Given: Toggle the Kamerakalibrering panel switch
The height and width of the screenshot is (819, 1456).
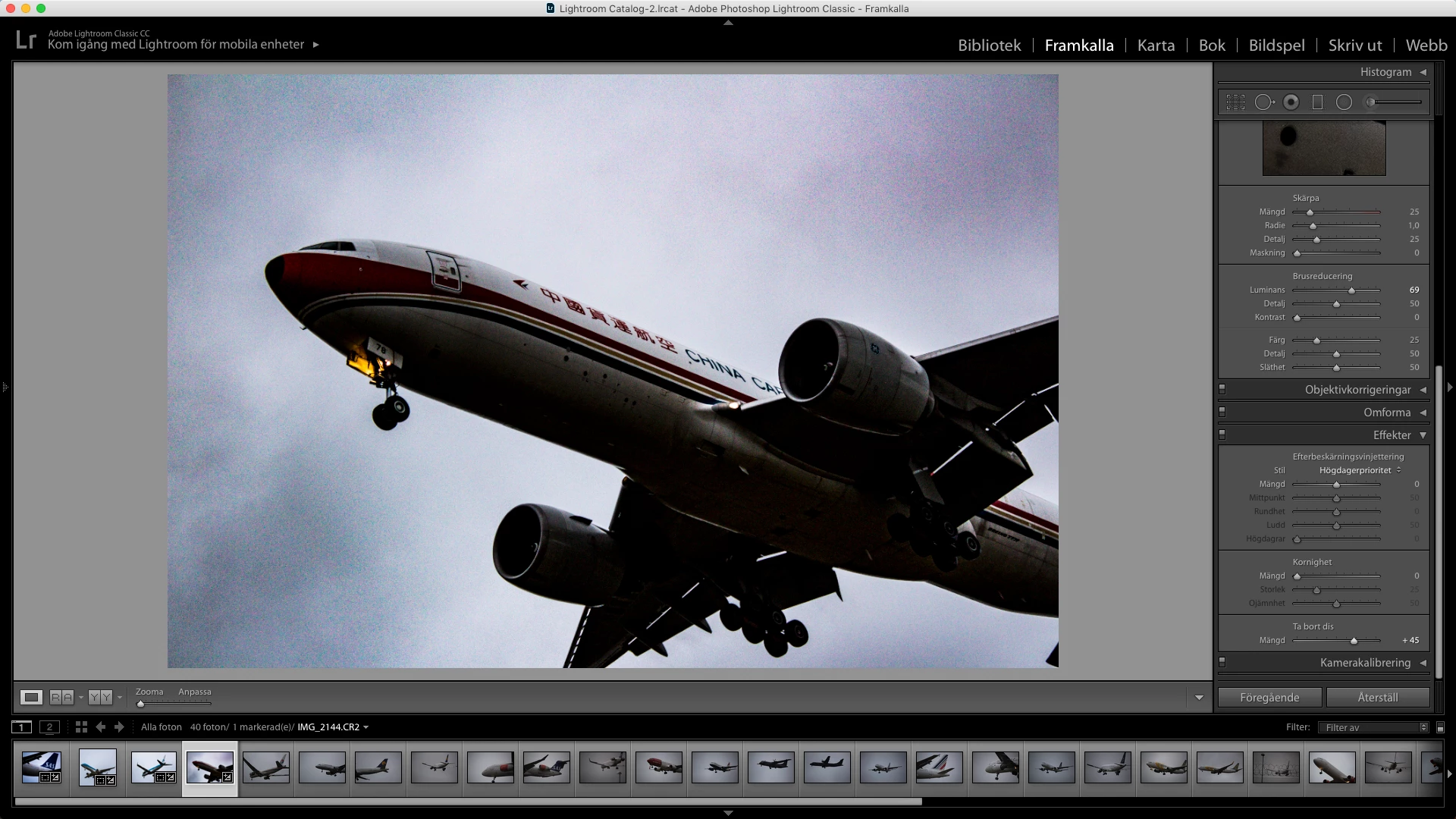Looking at the screenshot, I should (x=1222, y=662).
